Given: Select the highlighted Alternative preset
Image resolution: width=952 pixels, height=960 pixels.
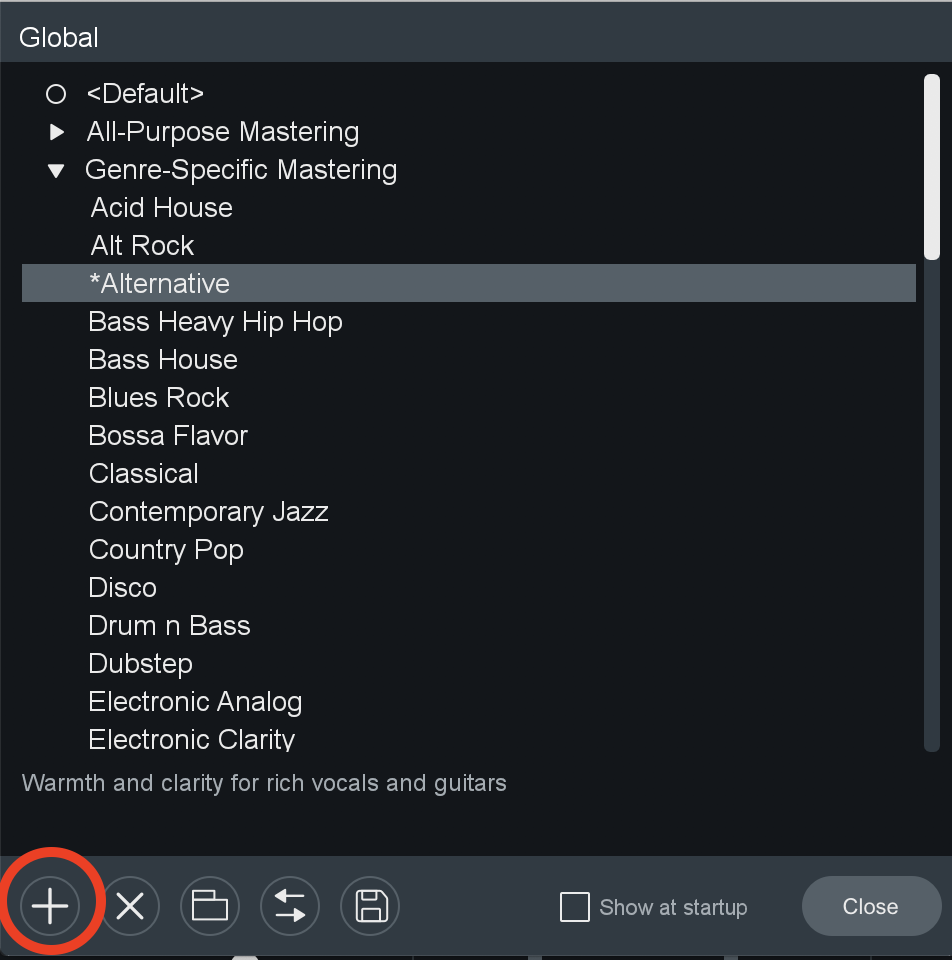Looking at the screenshot, I should coord(468,283).
